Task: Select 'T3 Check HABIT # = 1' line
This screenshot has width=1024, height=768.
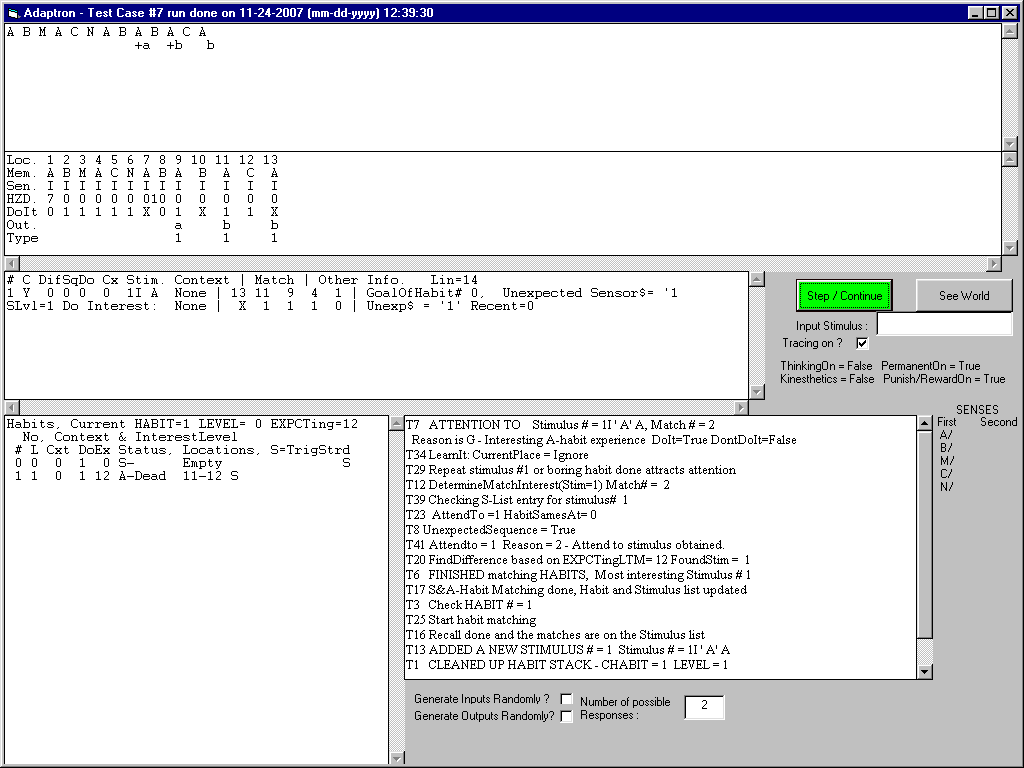Action: 469,605
